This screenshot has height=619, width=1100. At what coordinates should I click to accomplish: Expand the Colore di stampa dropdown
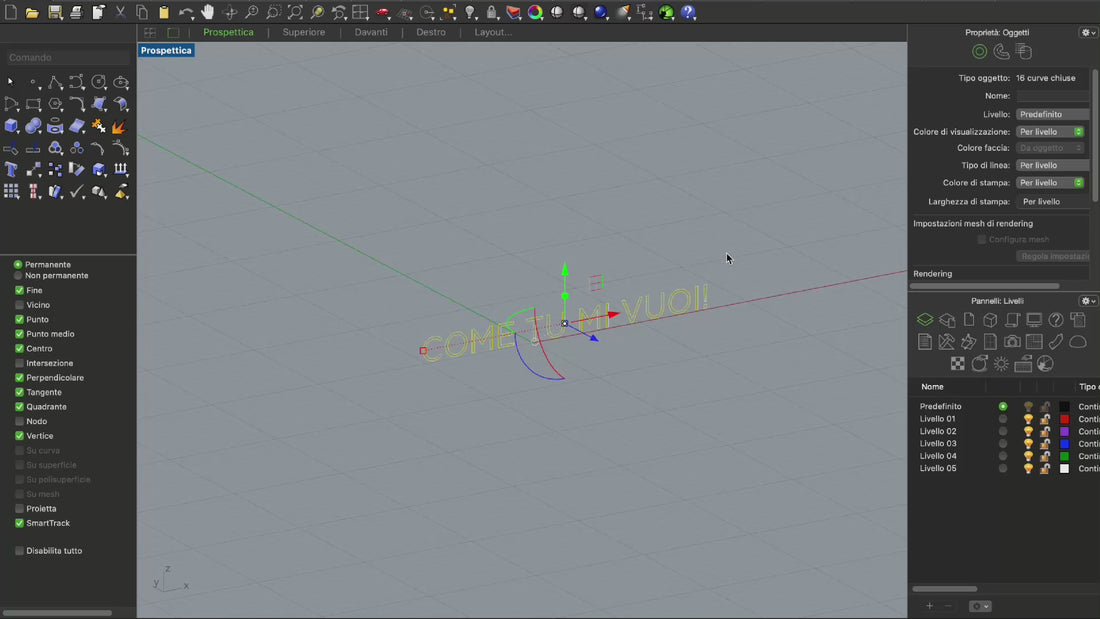pyautogui.click(x=1050, y=183)
